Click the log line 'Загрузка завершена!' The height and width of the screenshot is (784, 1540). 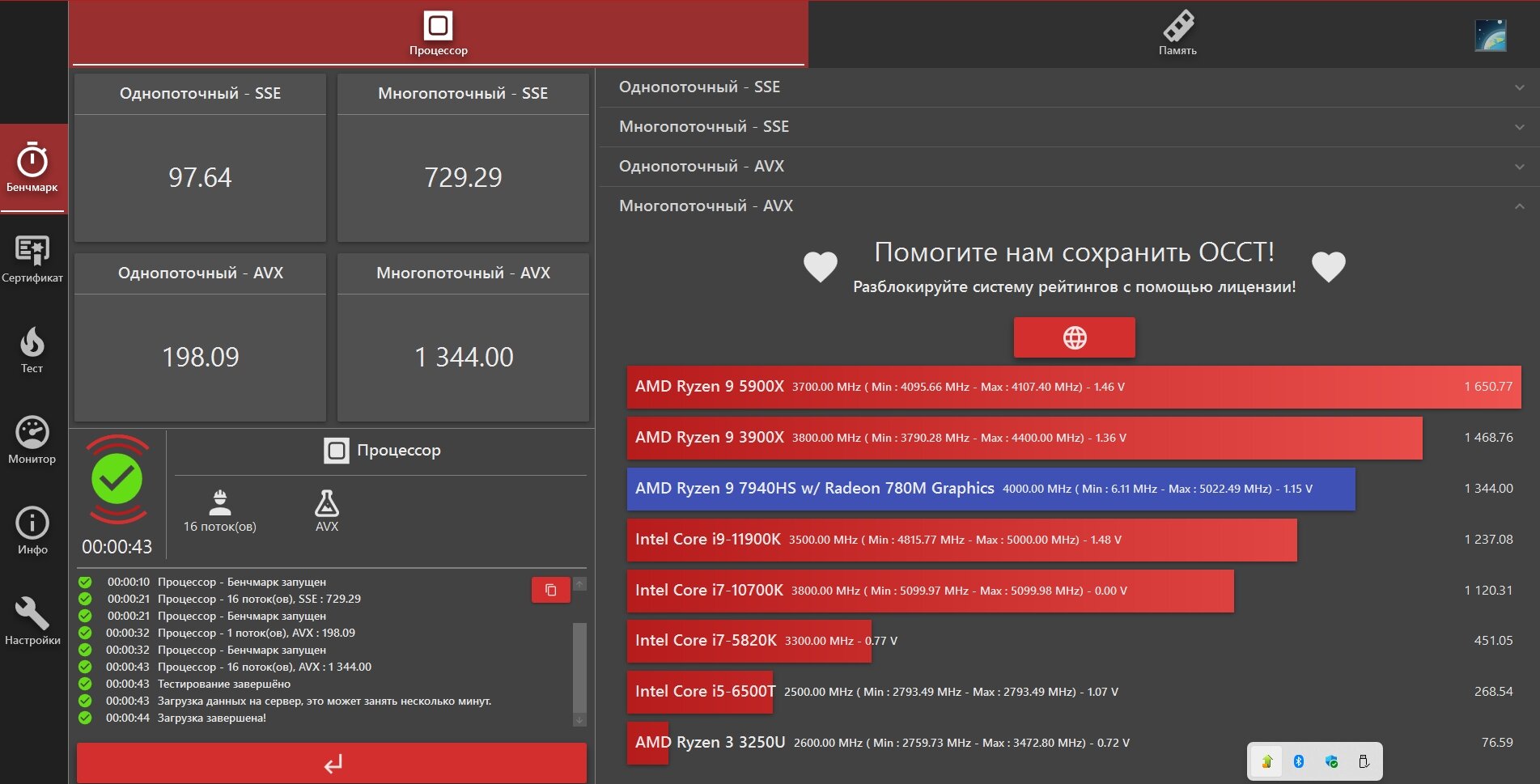pos(212,718)
